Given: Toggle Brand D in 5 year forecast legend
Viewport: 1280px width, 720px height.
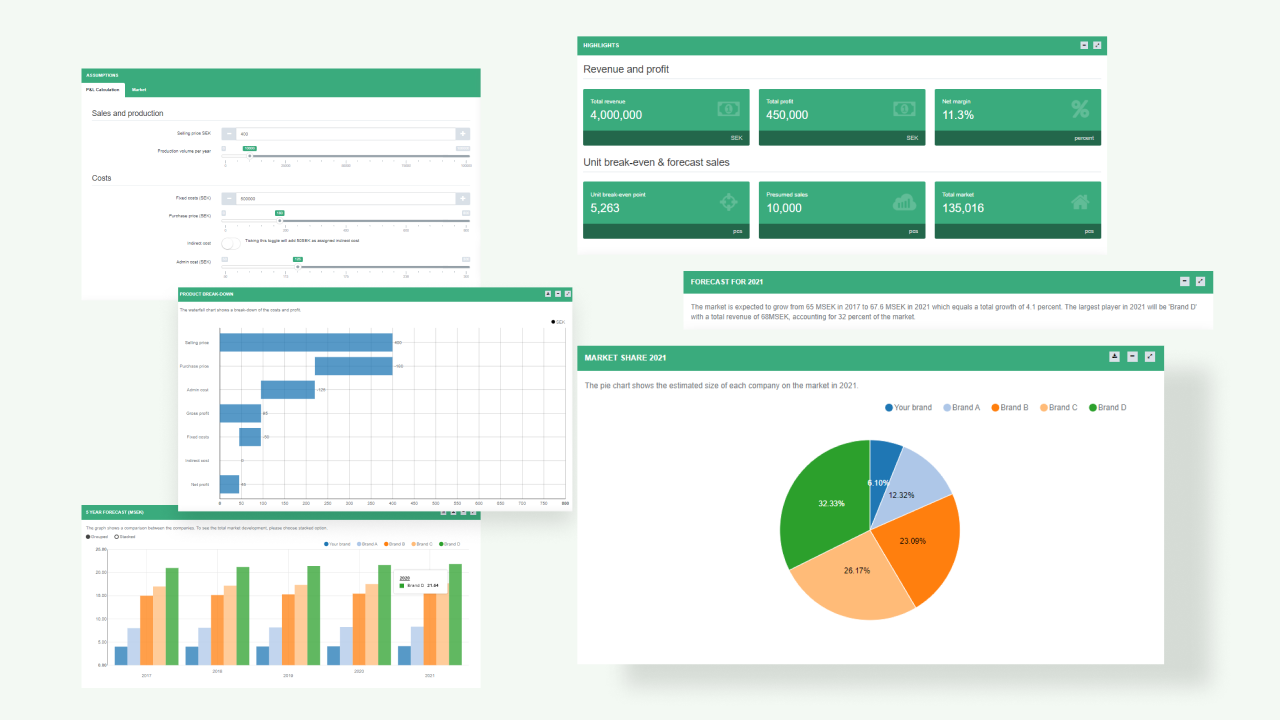Looking at the screenshot, I should click(x=449, y=544).
